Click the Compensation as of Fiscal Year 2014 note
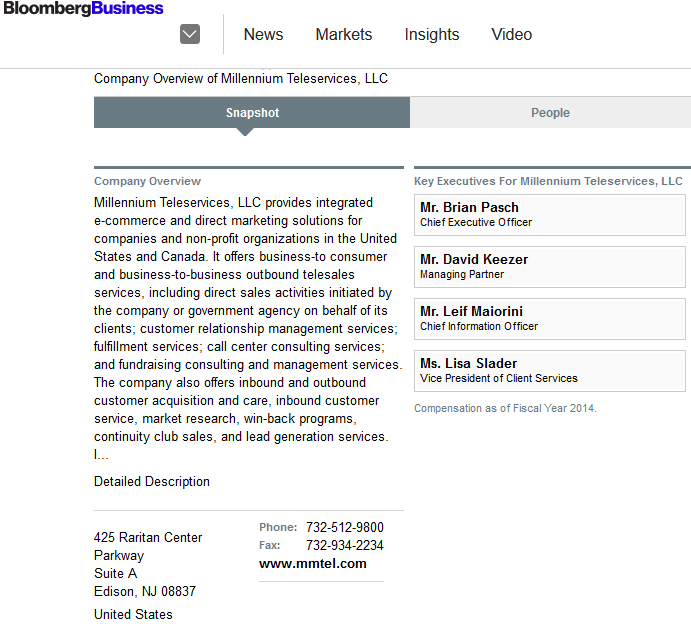This screenshot has height=624, width=691. [x=505, y=408]
